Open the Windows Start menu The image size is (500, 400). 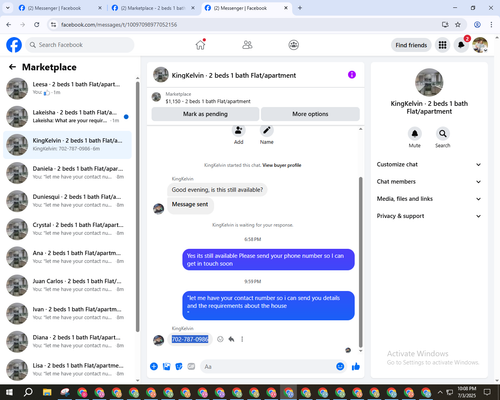(9, 392)
